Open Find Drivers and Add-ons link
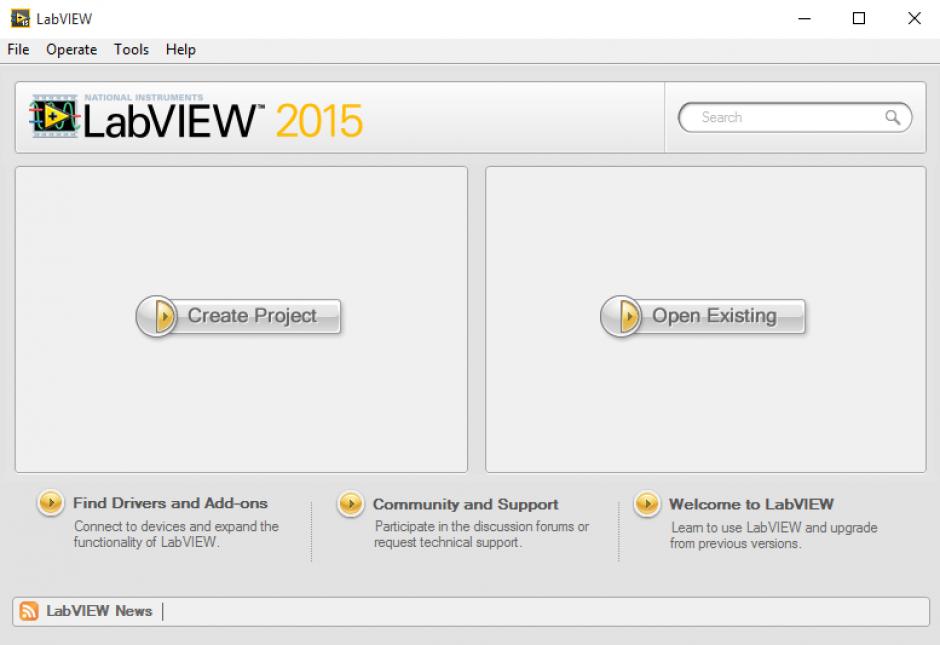Viewport: 940px width, 645px height. click(x=170, y=503)
